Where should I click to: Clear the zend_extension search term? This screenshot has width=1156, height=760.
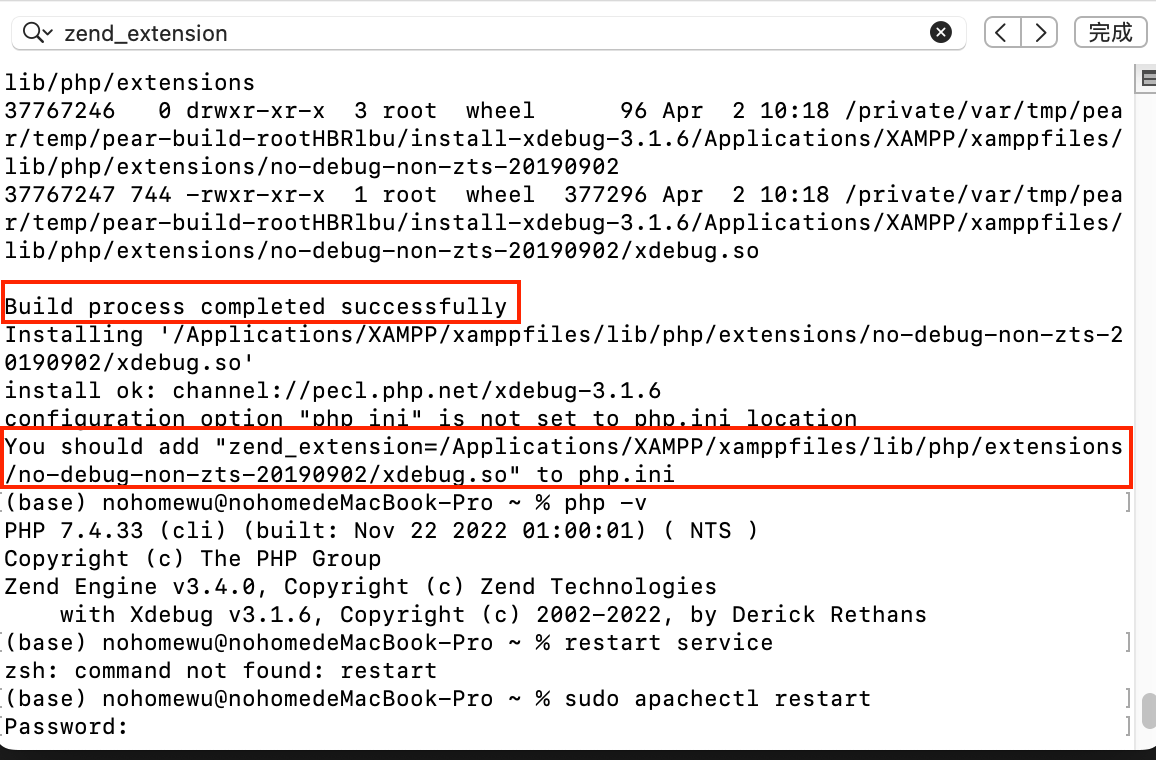pyautogui.click(x=940, y=32)
